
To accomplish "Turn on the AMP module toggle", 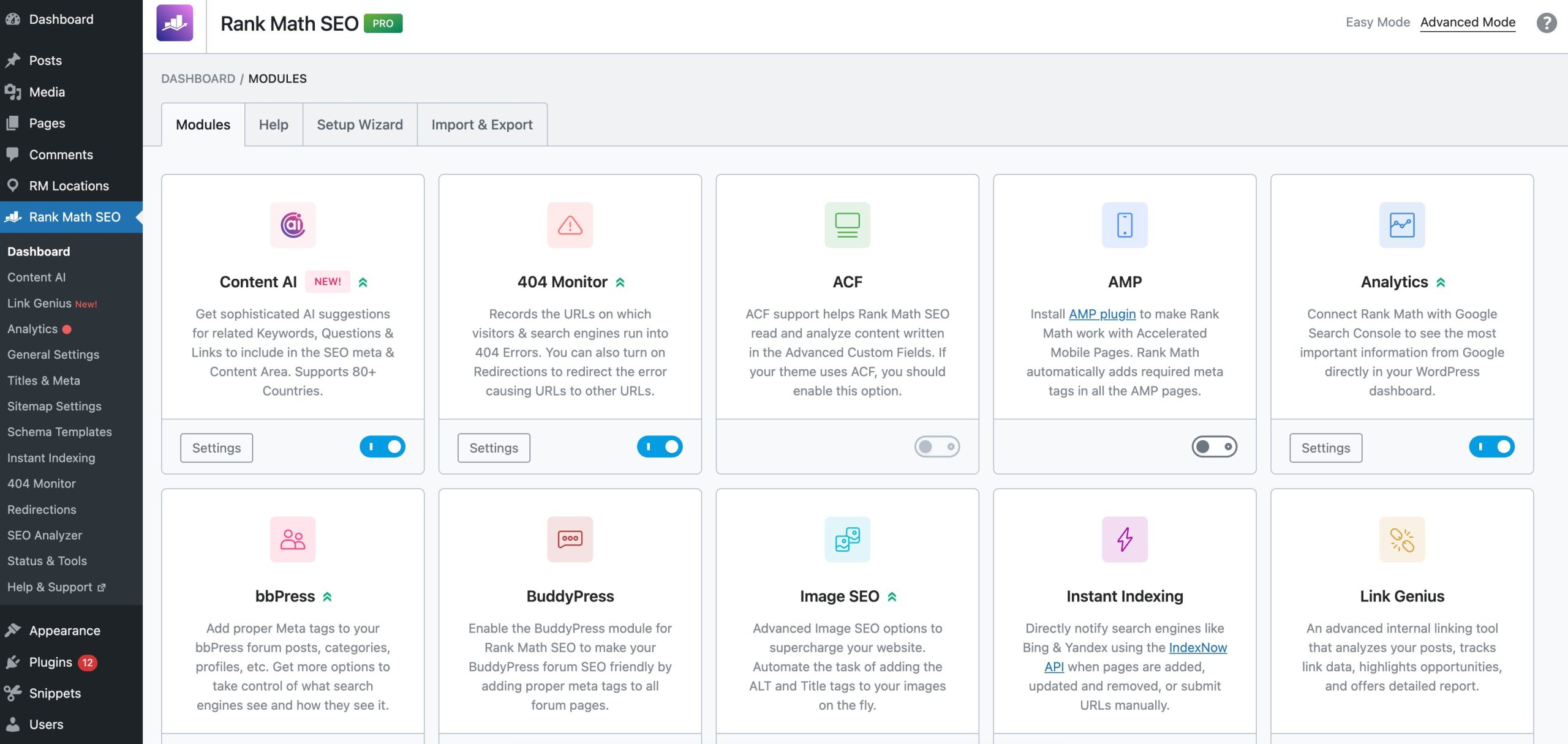I will pyautogui.click(x=1215, y=447).
